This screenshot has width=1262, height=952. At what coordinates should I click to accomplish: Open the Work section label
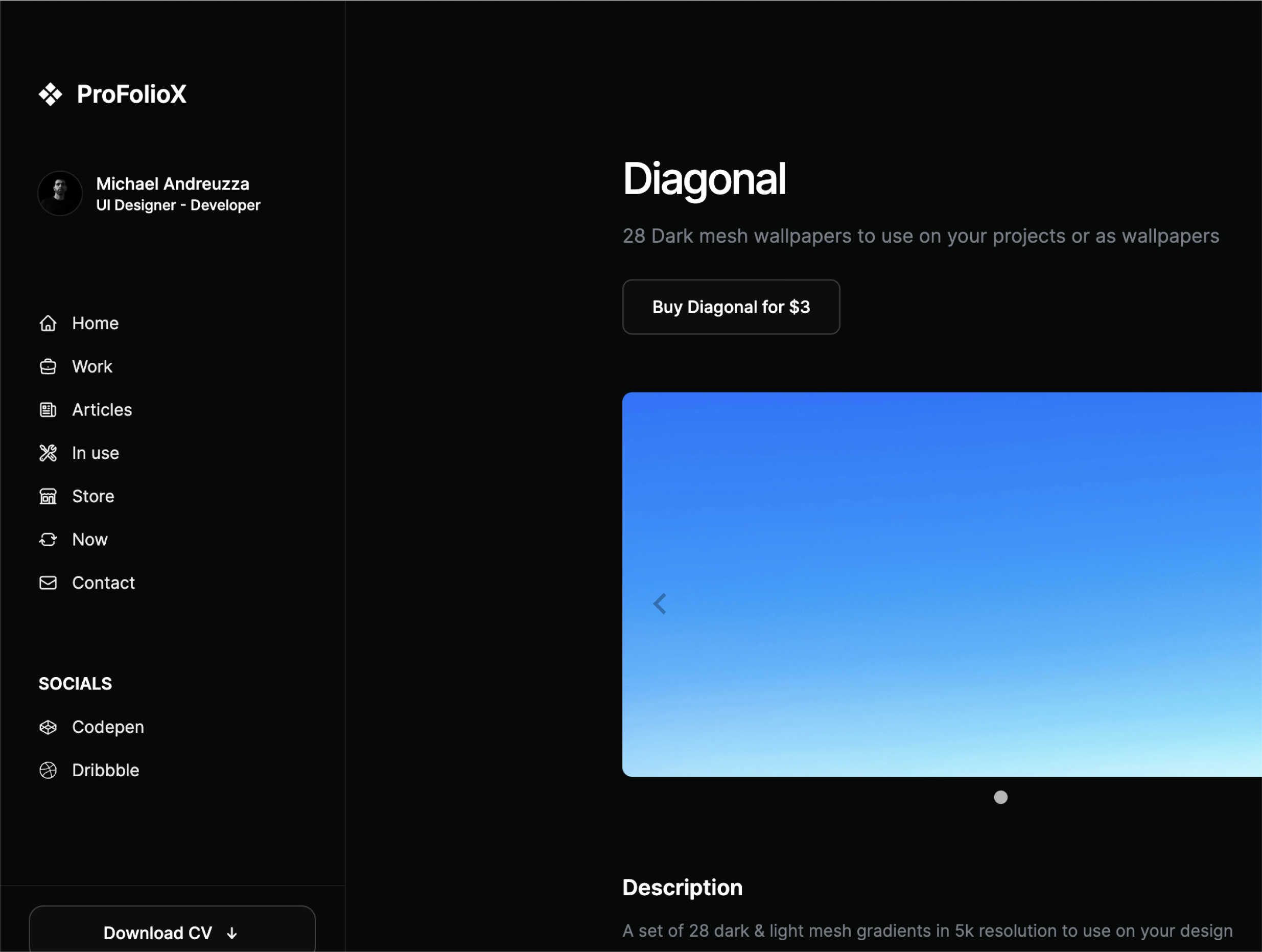click(x=92, y=367)
